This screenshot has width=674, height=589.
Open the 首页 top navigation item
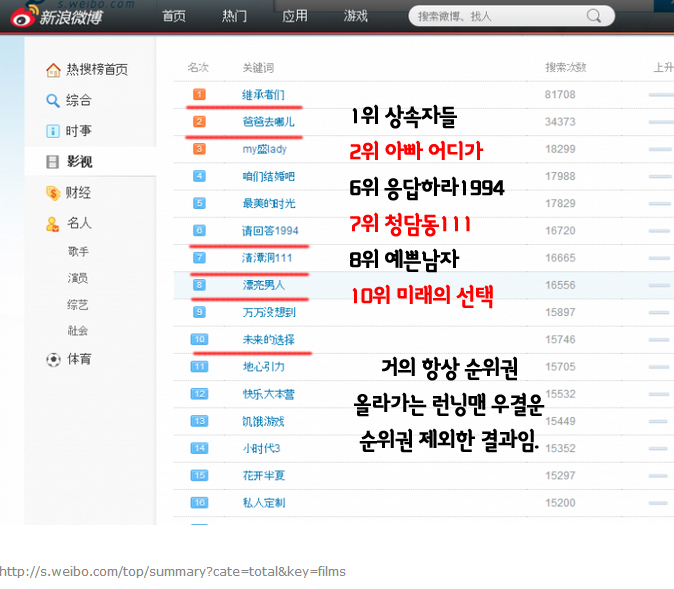174,17
